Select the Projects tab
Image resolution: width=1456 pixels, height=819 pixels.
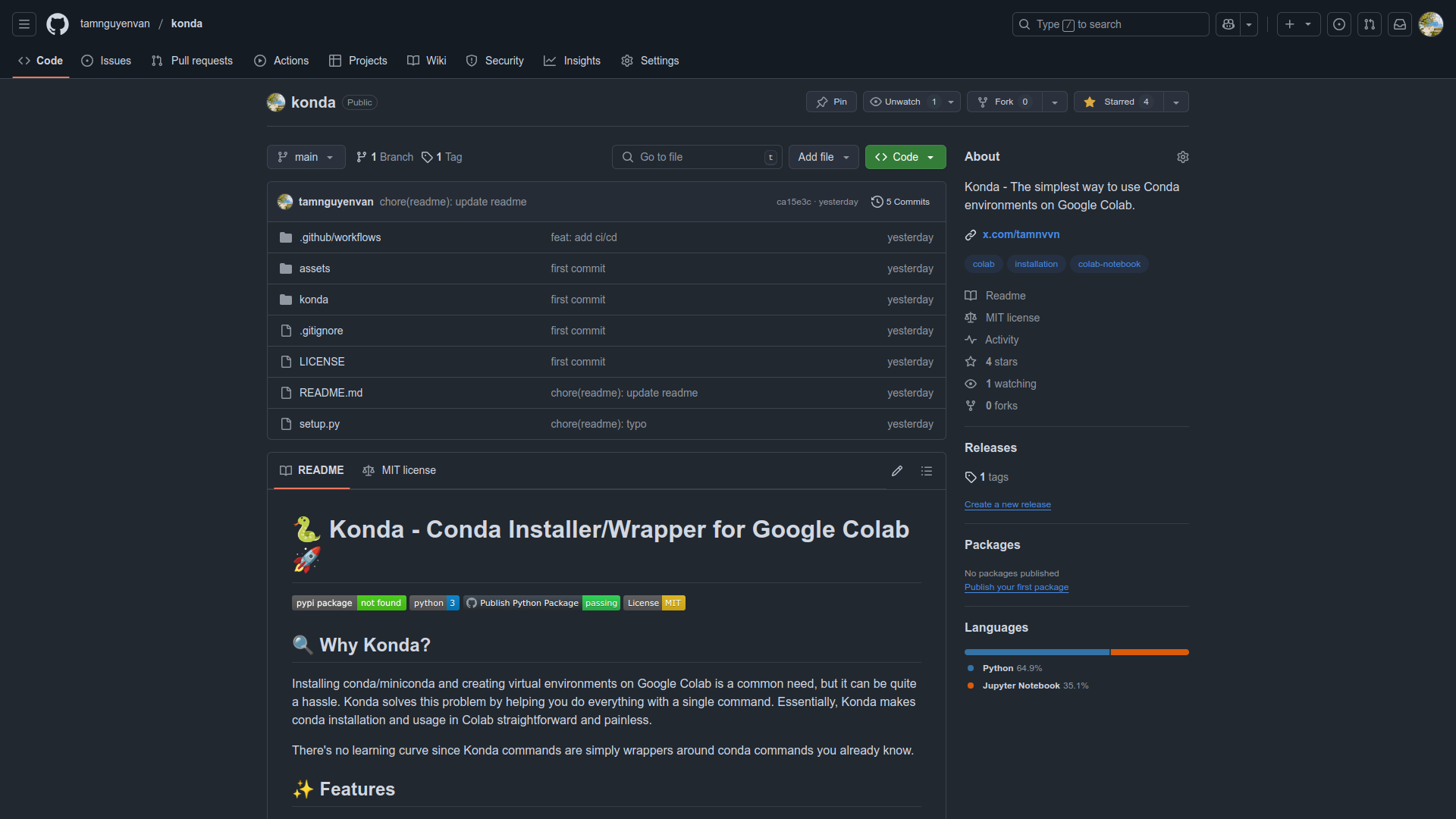coord(358,61)
